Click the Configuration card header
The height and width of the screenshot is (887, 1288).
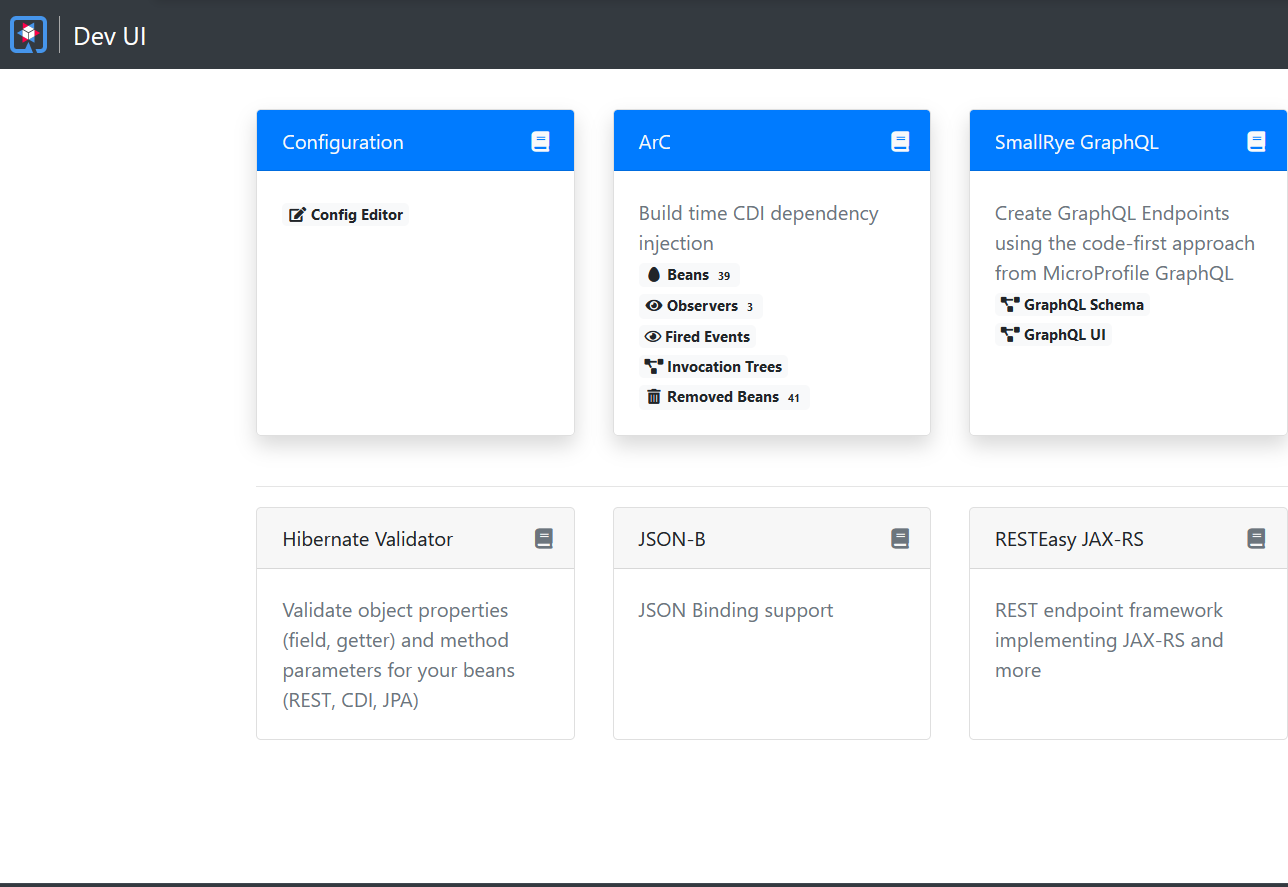pos(415,141)
